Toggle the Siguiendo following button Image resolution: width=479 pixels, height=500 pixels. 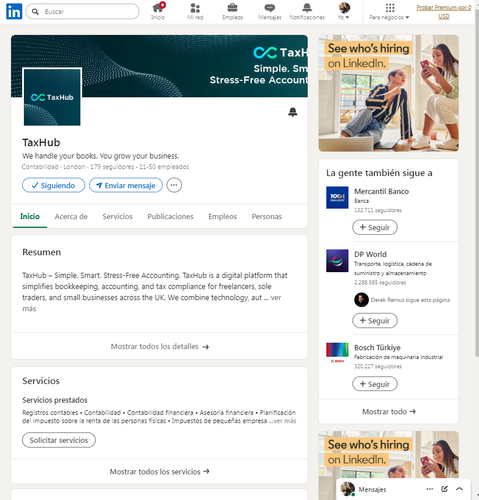pyautogui.click(x=53, y=185)
